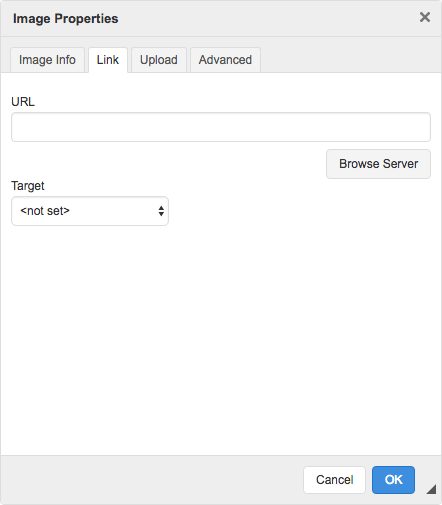Image resolution: width=442 pixels, height=505 pixels.
Task: Click the left edge of URL input box
Action: click(x=14, y=127)
